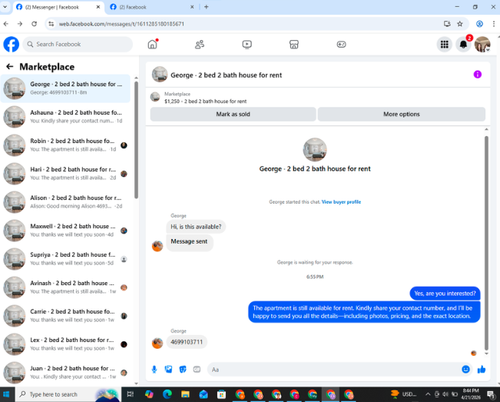Go back using the Marketplace back arrow
This screenshot has width=500, height=402.
(x=10, y=67)
